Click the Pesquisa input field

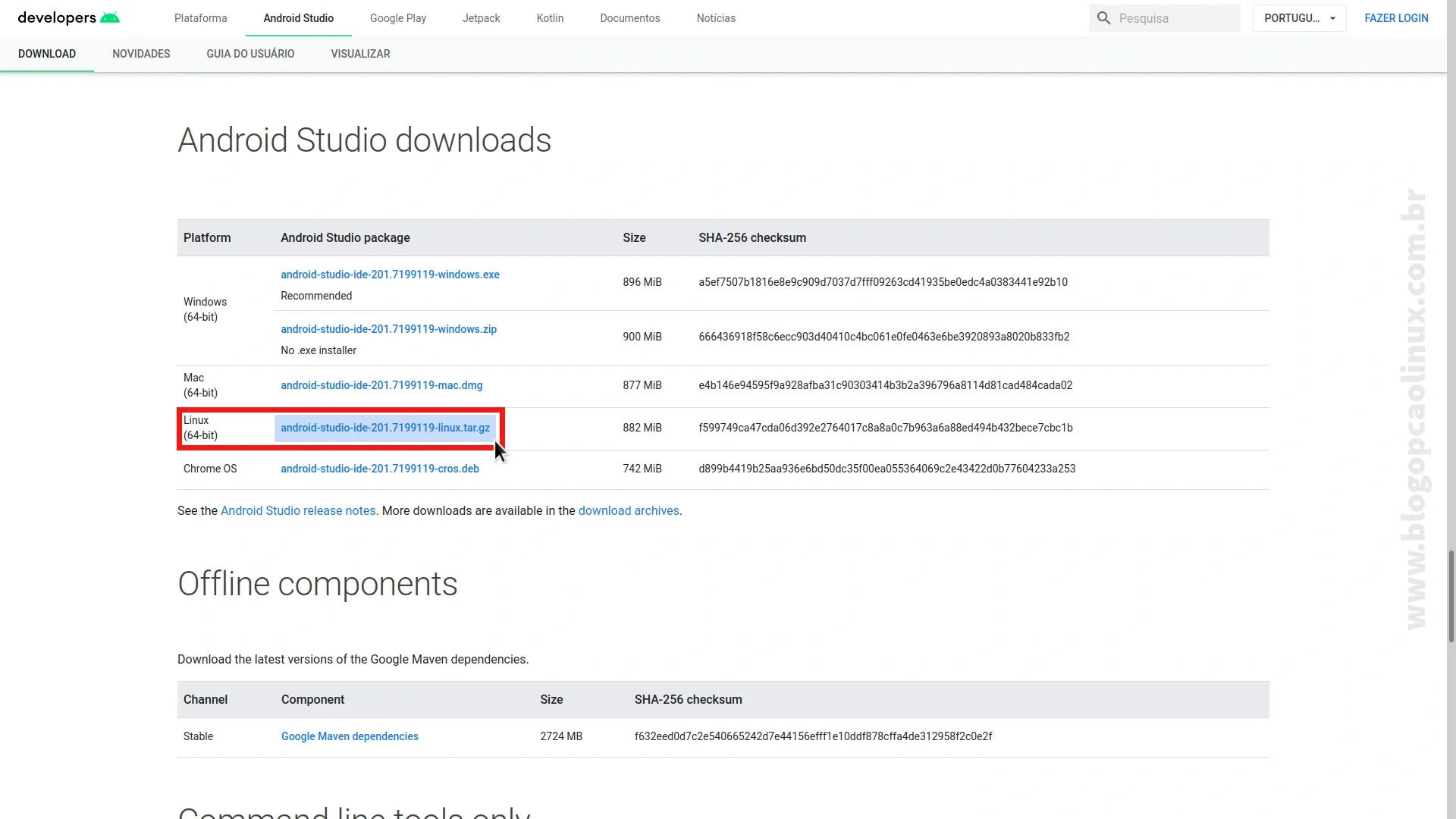tap(1164, 18)
